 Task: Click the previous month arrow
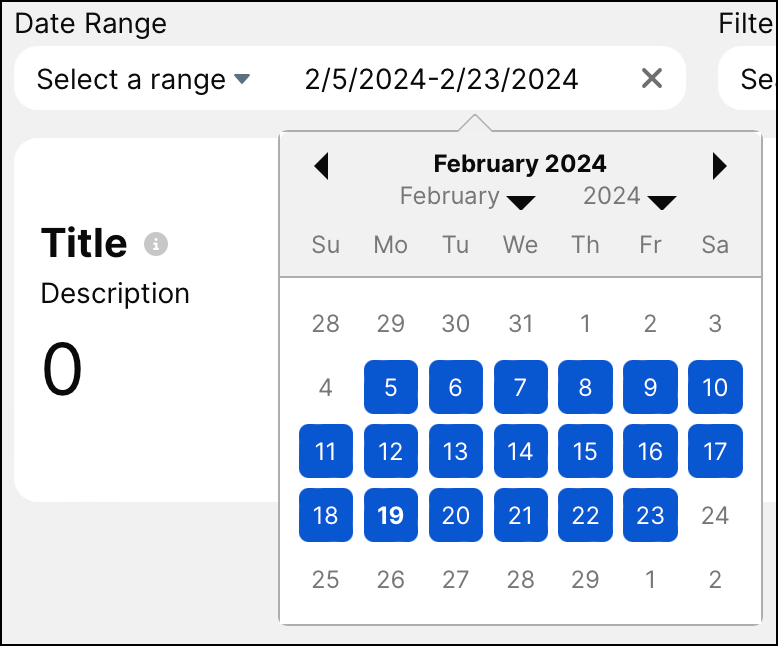tap(321, 166)
